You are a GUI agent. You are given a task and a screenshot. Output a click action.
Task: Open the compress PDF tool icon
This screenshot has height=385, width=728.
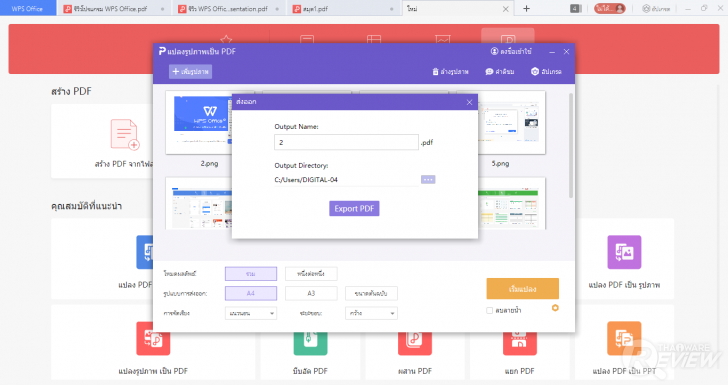pyautogui.click(x=310, y=343)
